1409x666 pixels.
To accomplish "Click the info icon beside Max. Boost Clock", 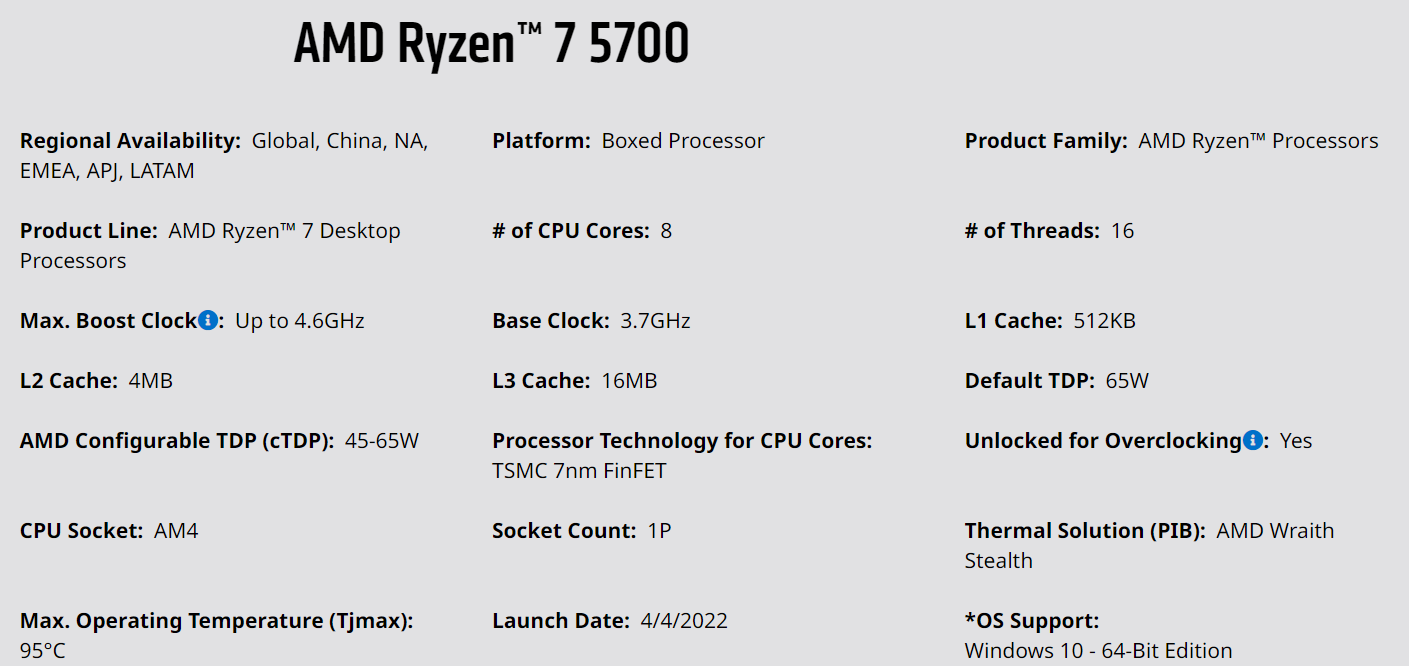I will pos(208,321).
